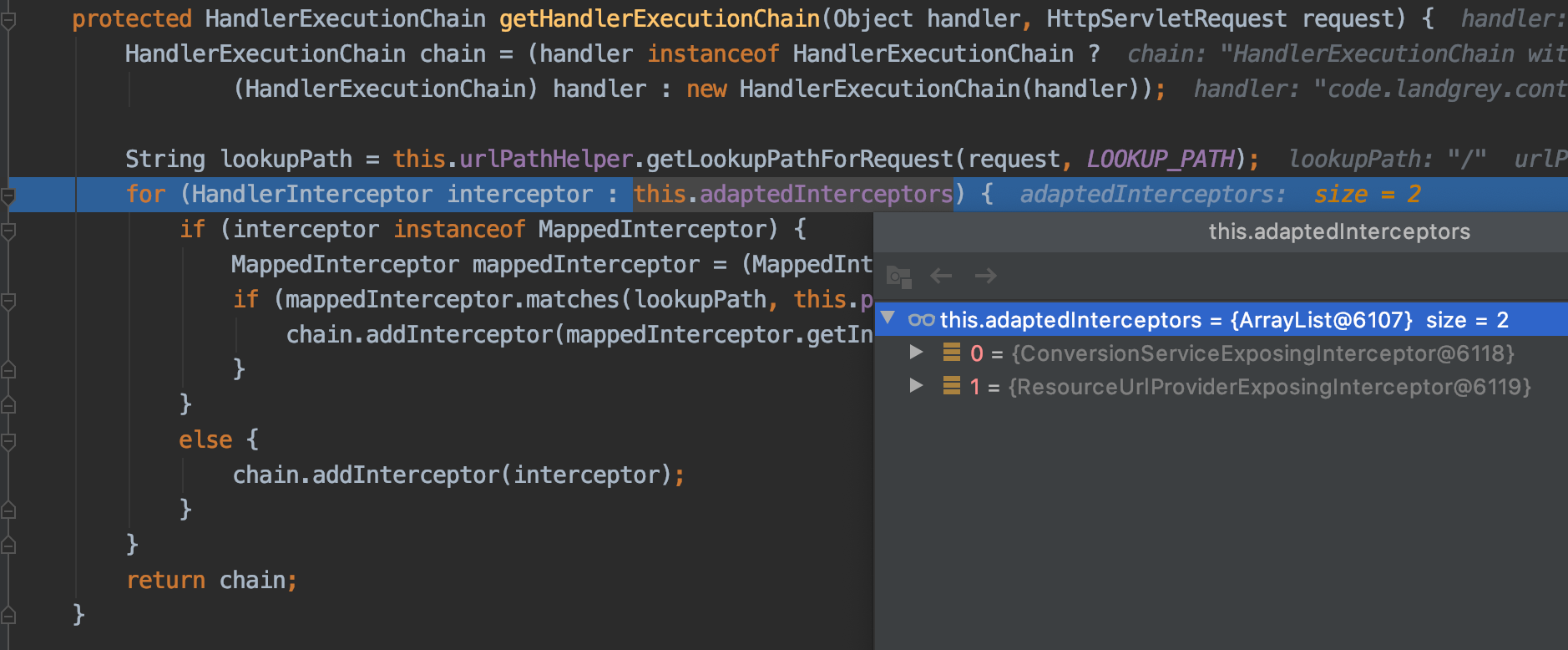The height and width of the screenshot is (650, 1568).
Task: Expand the 0 = ConversionServiceExposingInterceptor node
Action: point(916,352)
